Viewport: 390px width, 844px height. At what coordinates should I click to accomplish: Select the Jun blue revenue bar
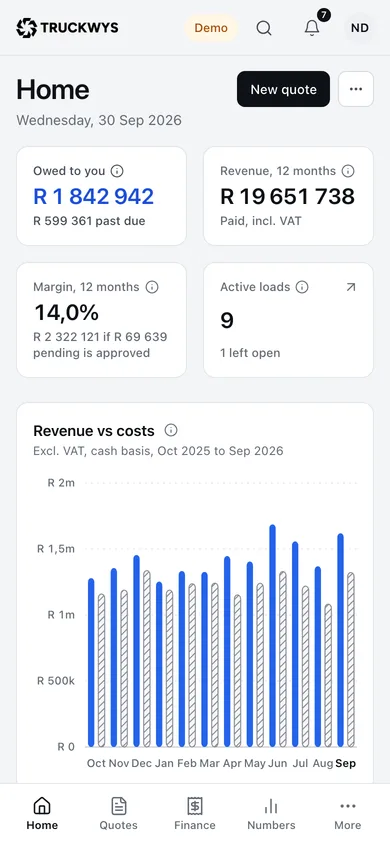tap(273, 636)
